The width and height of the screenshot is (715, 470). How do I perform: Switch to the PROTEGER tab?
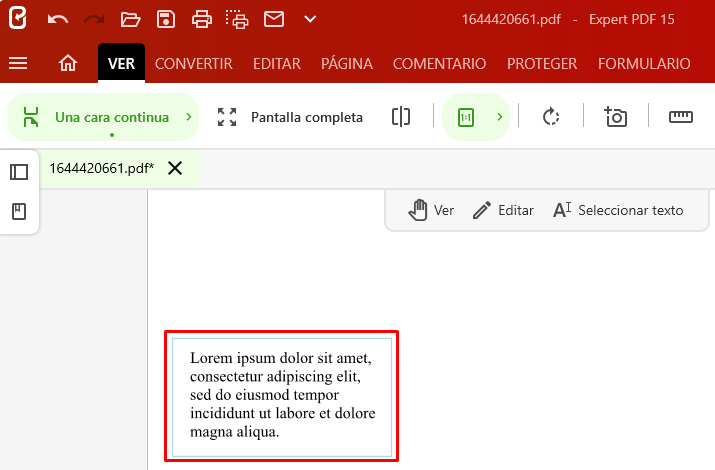[x=542, y=64]
